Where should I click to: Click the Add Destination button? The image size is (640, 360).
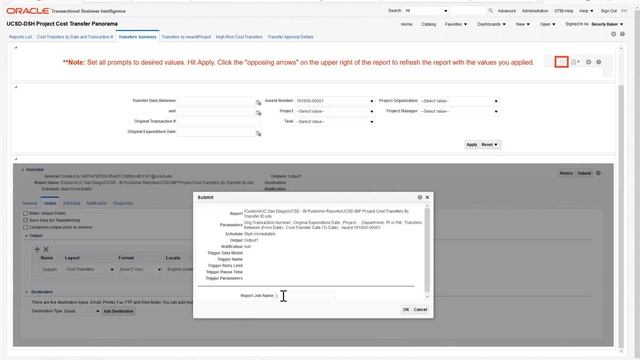click(x=118, y=311)
